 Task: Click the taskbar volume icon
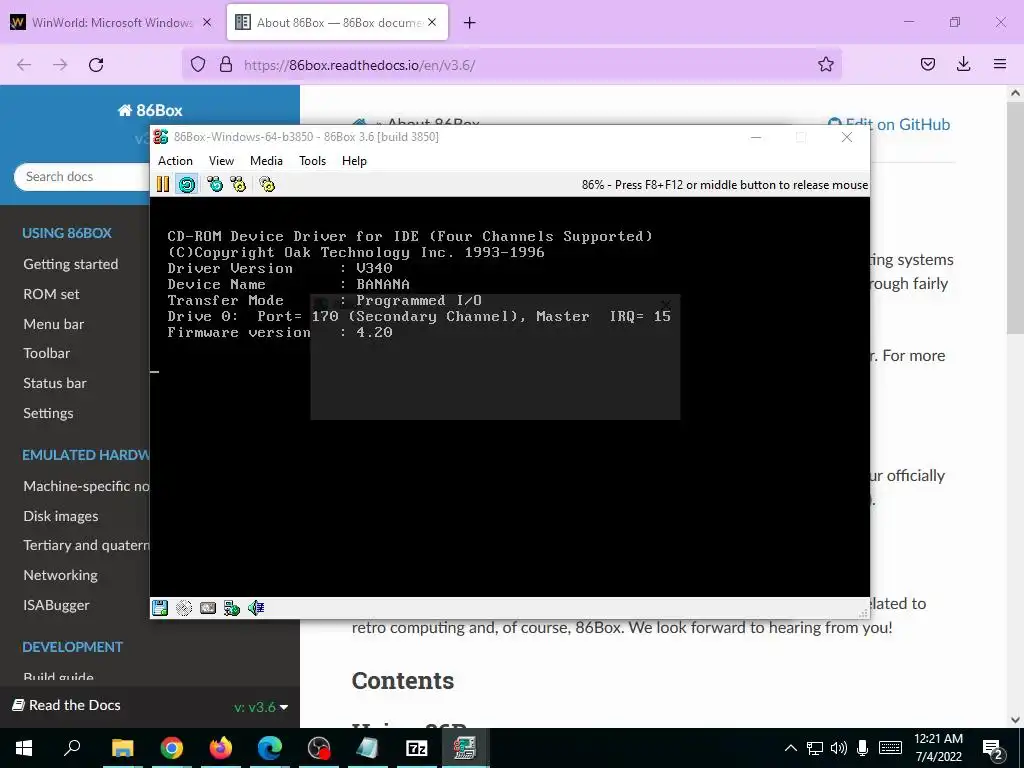click(839, 748)
